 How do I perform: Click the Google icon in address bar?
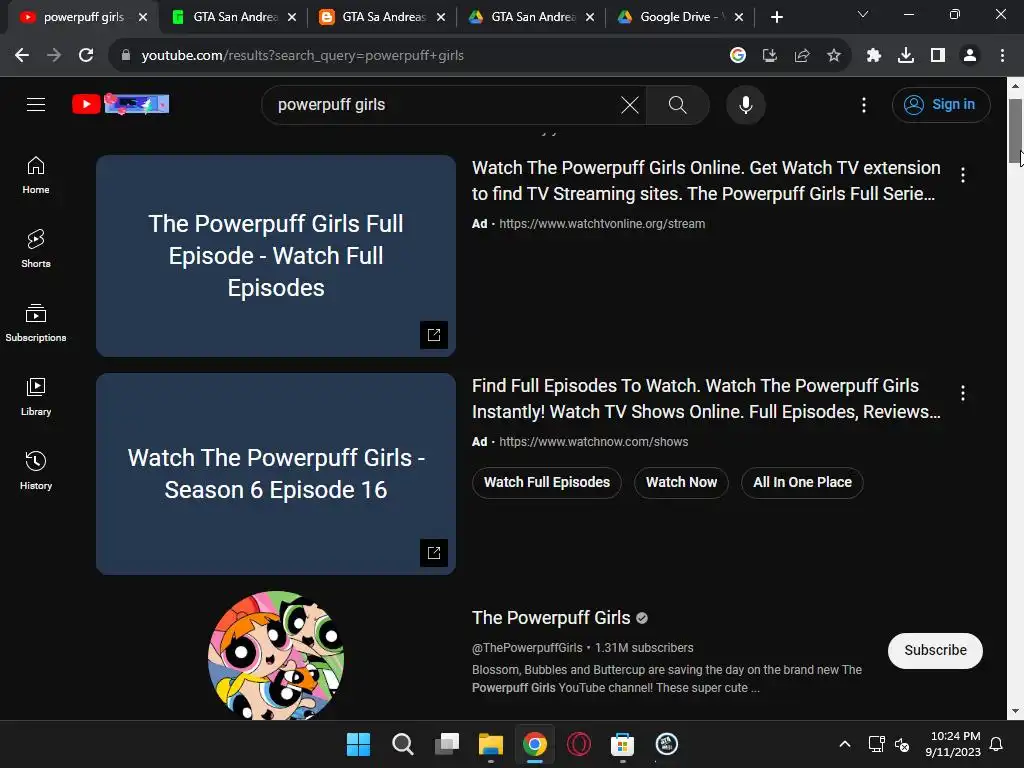click(738, 56)
